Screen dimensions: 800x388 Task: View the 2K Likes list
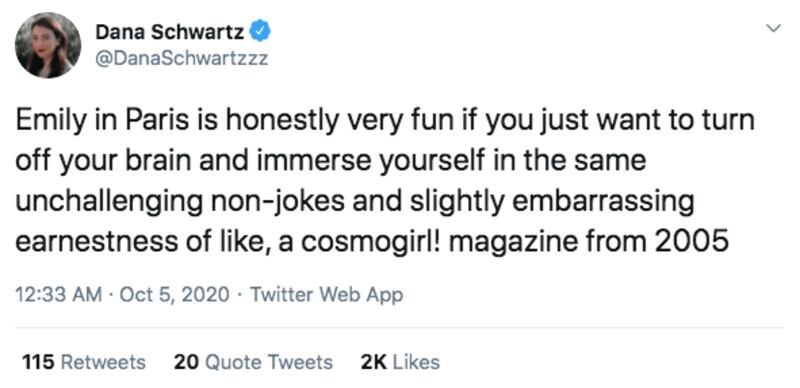click(x=400, y=362)
